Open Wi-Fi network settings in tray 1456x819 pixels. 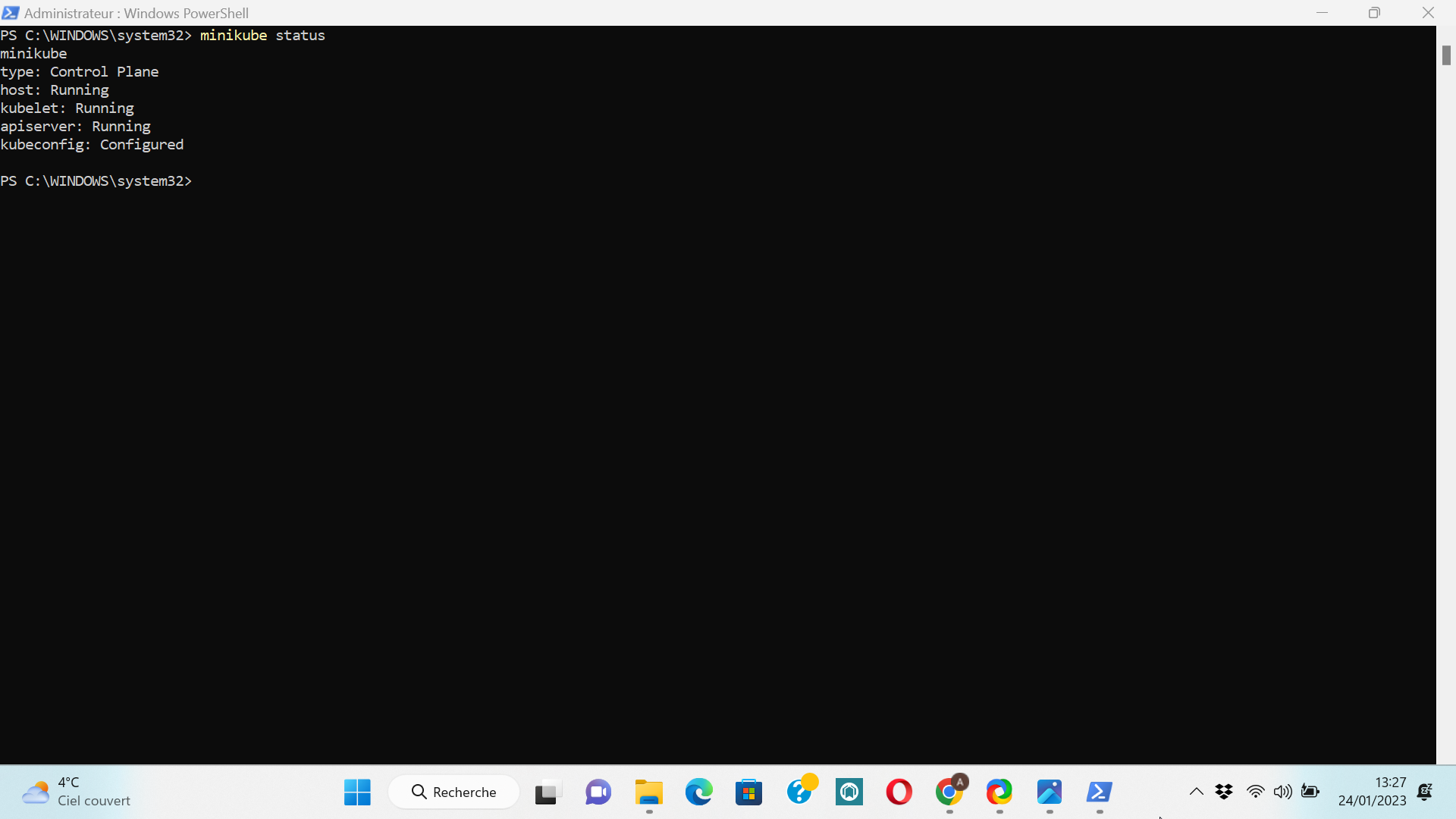click(x=1255, y=792)
